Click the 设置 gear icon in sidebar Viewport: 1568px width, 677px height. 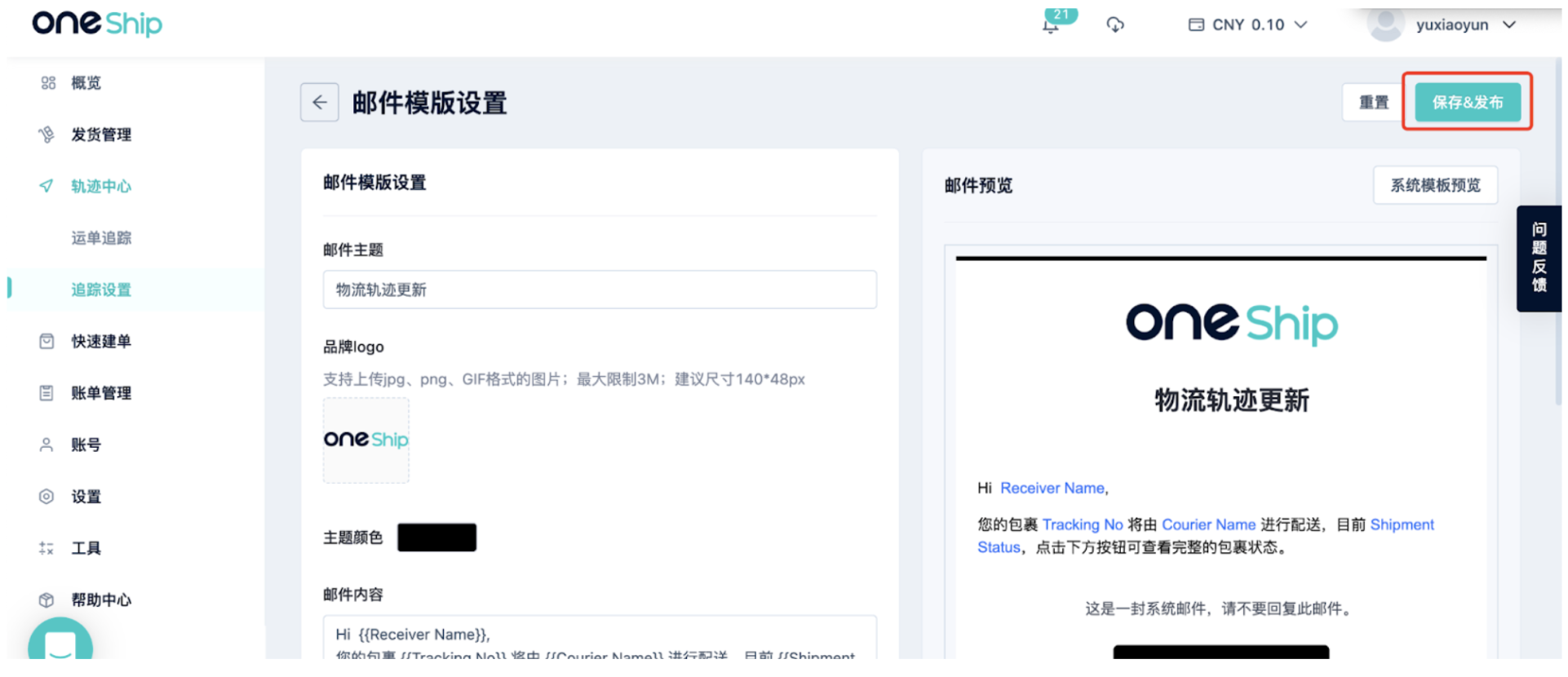pos(47,496)
